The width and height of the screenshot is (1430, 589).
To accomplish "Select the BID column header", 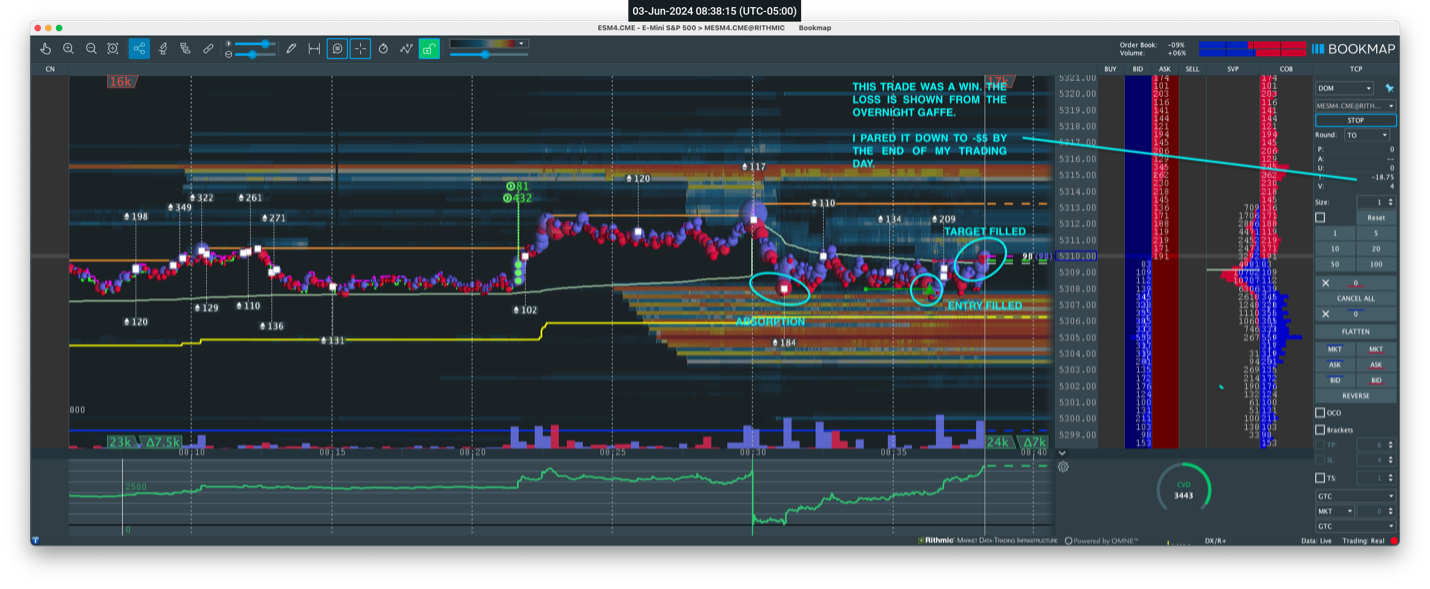I will pyautogui.click(x=1137, y=69).
